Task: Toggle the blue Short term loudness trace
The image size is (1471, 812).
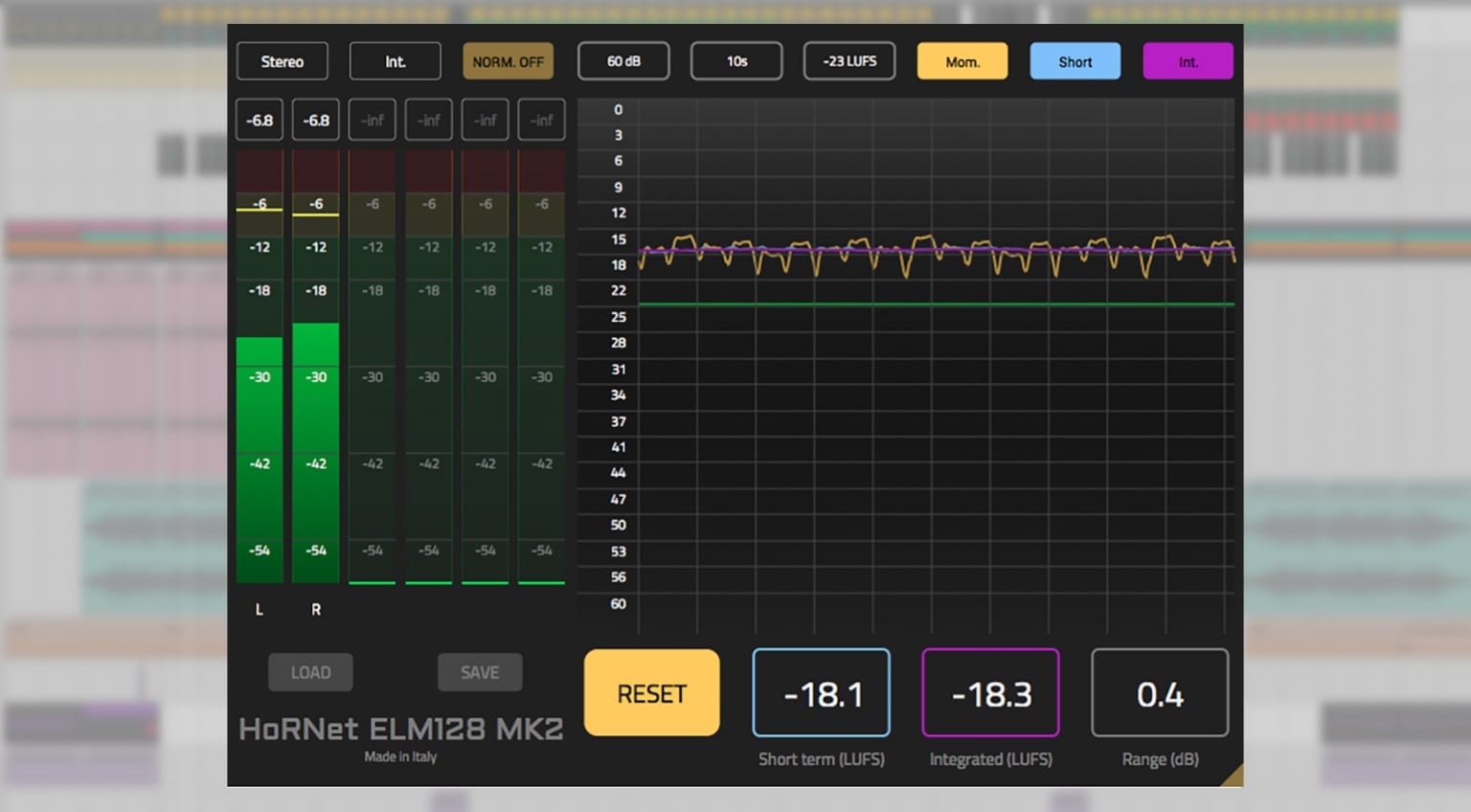Action: pyautogui.click(x=1075, y=60)
